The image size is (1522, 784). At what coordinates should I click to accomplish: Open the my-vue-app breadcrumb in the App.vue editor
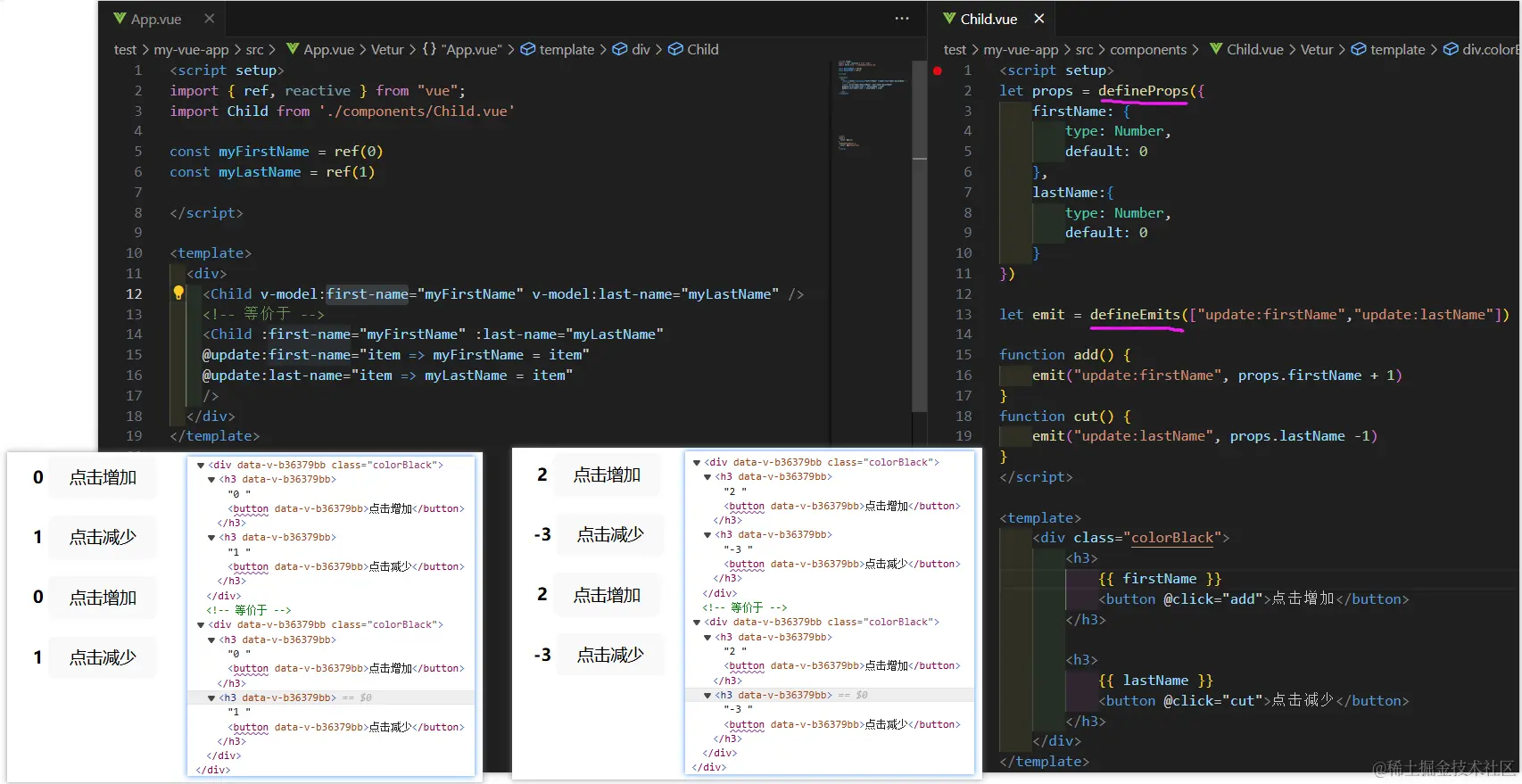click(x=191, y=50)
